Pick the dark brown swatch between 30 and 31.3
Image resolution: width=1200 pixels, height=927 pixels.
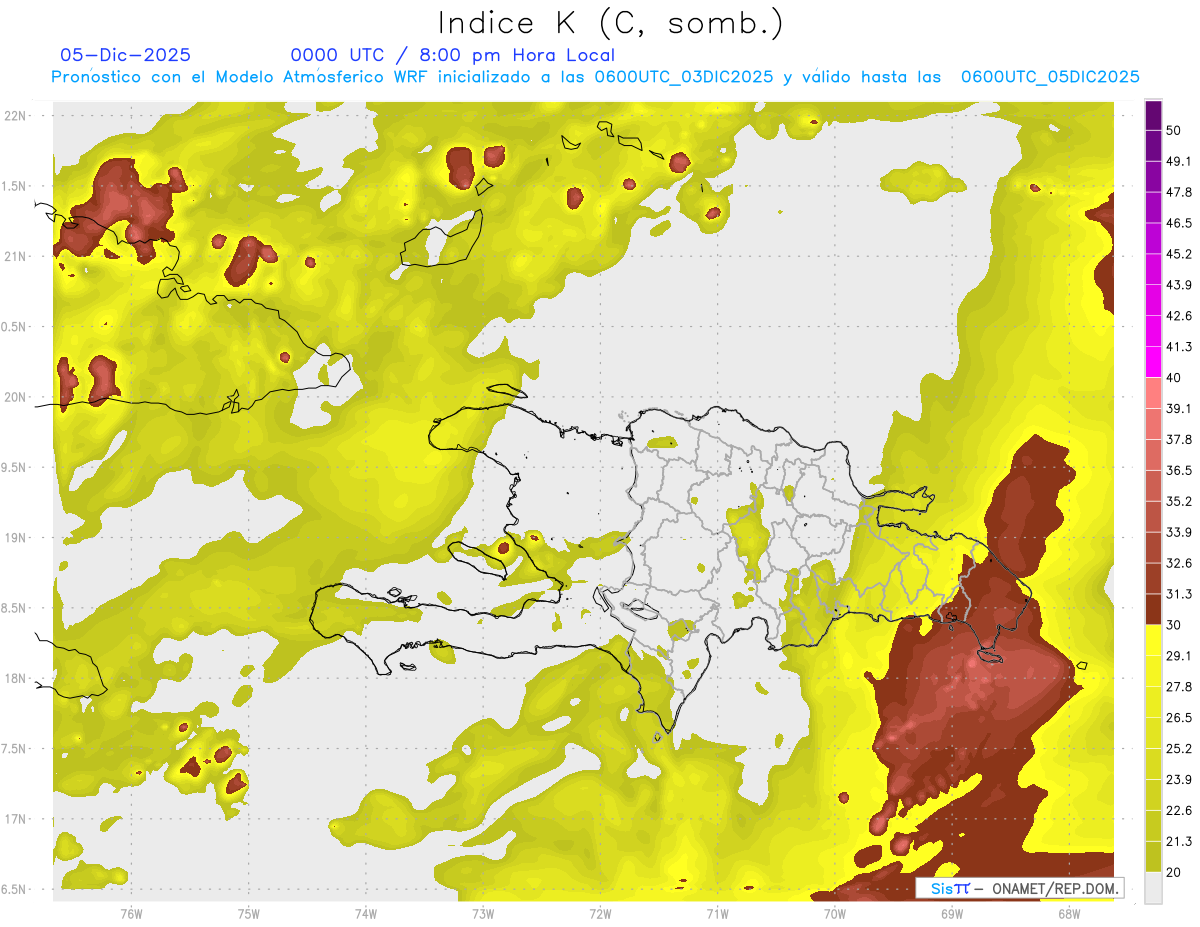1153,610
